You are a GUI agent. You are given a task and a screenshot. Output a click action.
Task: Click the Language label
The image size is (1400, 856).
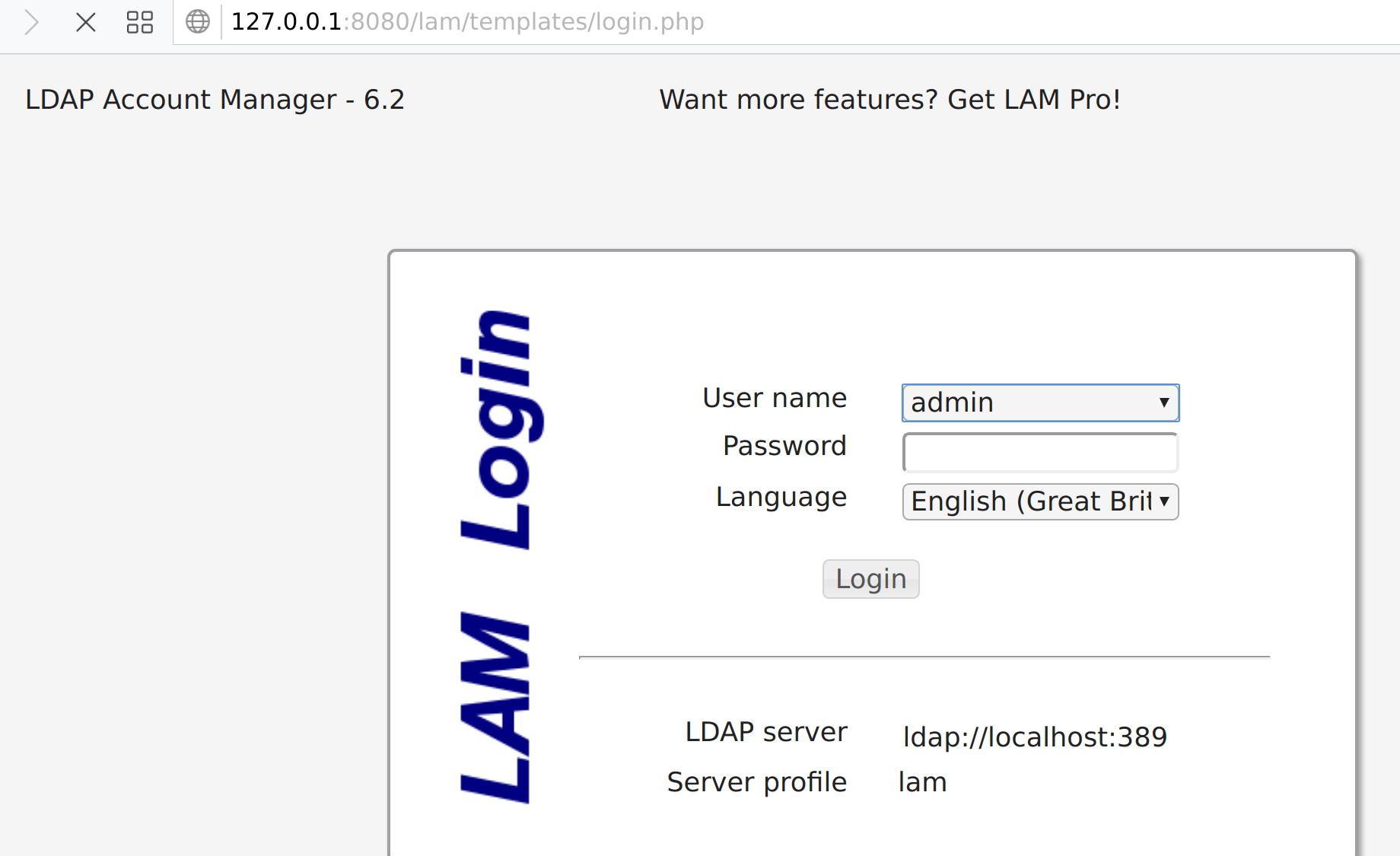(x=781, y=497)
